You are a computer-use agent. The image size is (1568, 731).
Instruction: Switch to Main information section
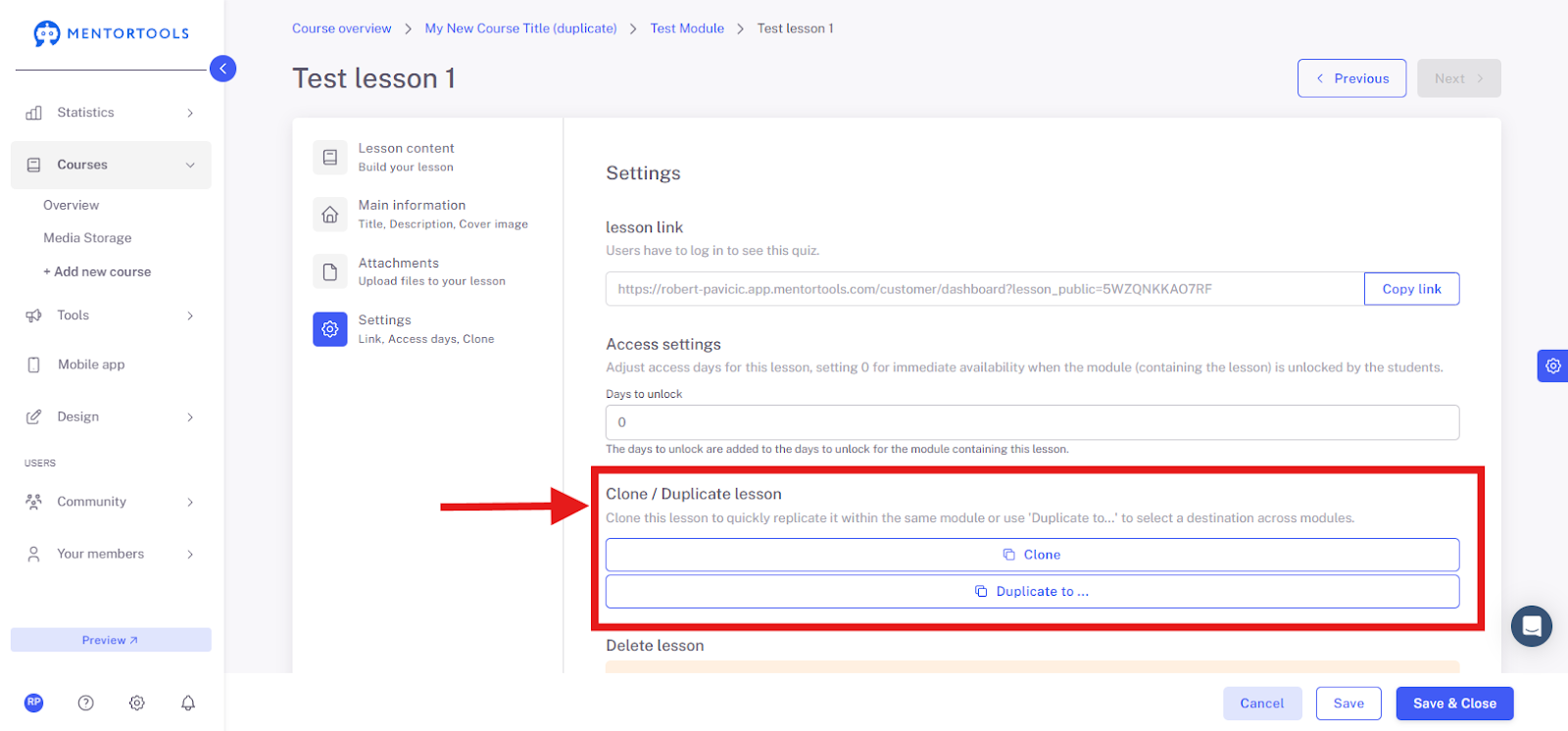click(442, 215)
